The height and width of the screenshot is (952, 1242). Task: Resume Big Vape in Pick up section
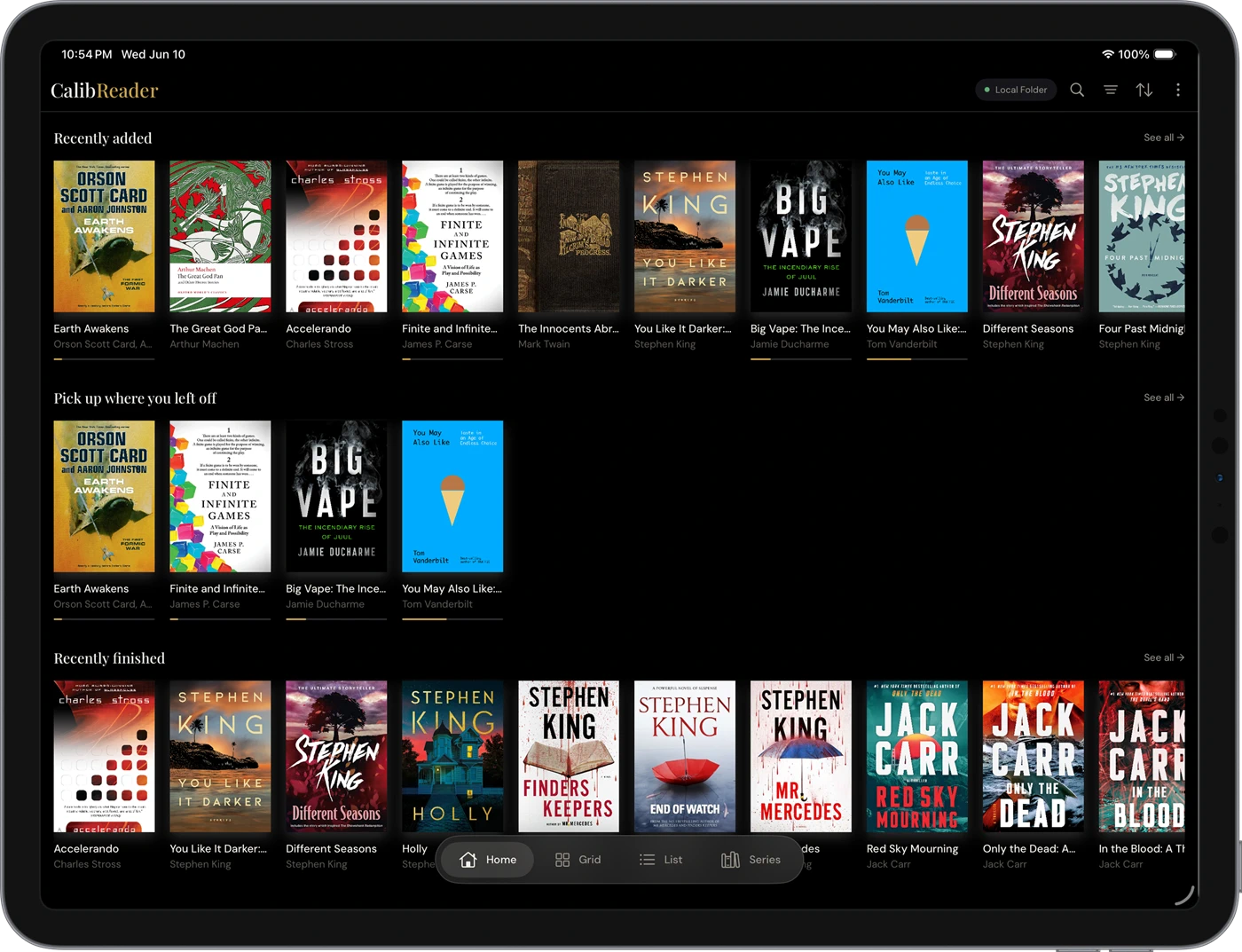[x=336, y=496]
